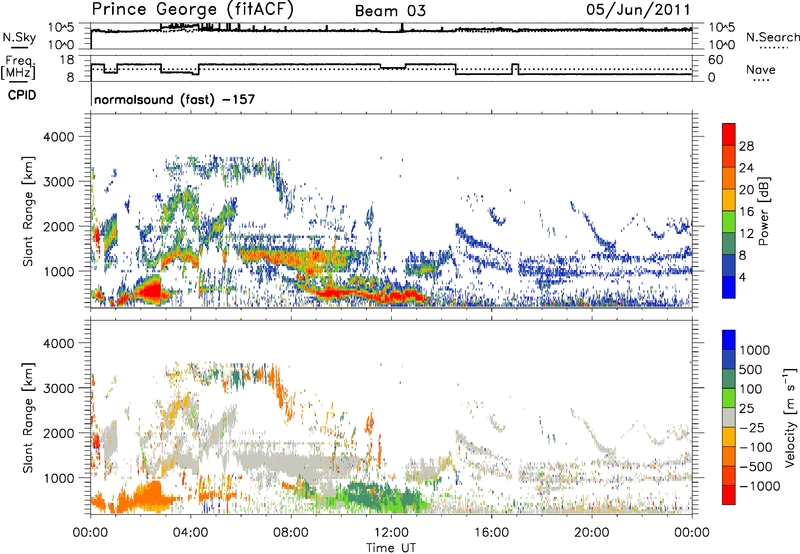Click the 'N.Sky' legend label

pyautogui.click(x=19, y=38)
